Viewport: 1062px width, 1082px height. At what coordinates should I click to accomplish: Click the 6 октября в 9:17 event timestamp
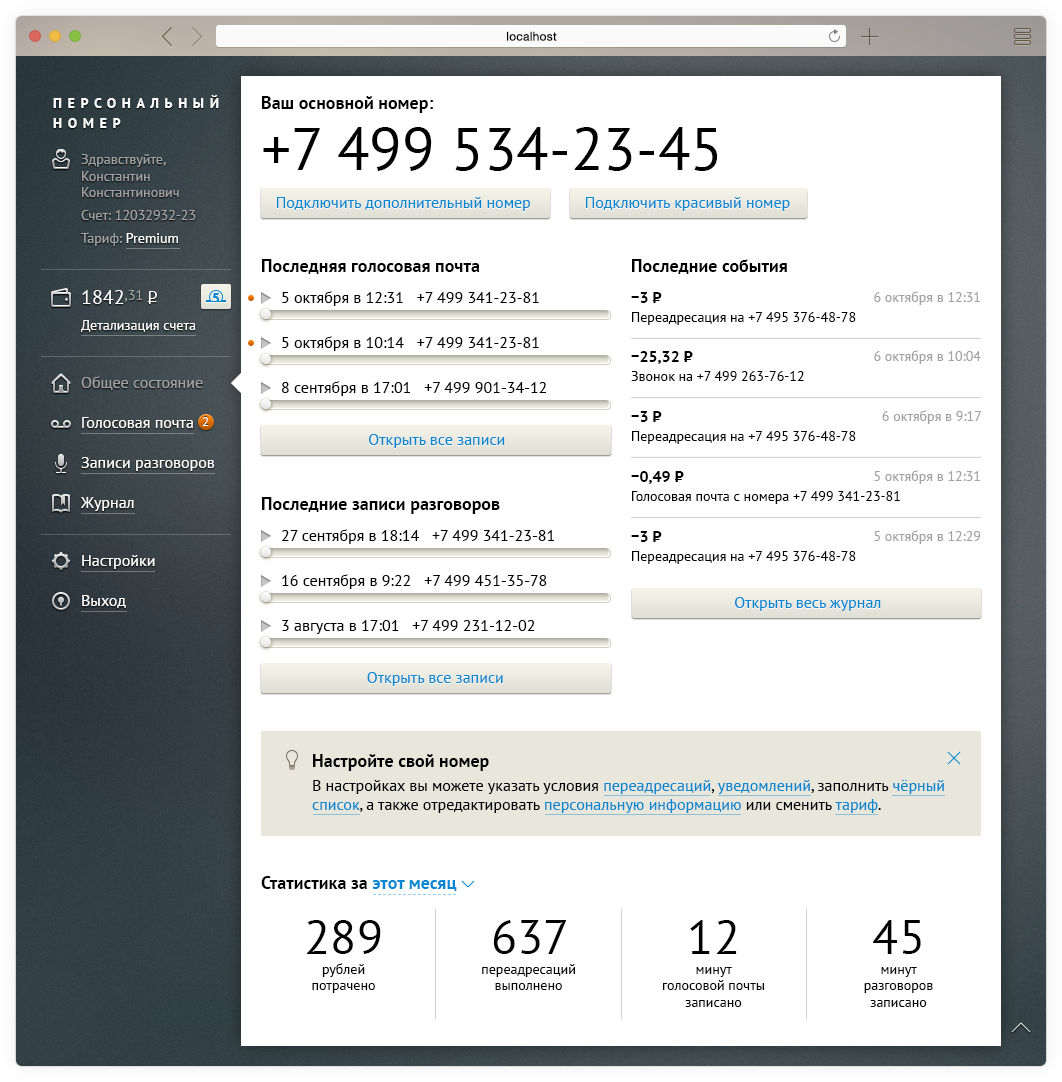click(932, 417)
